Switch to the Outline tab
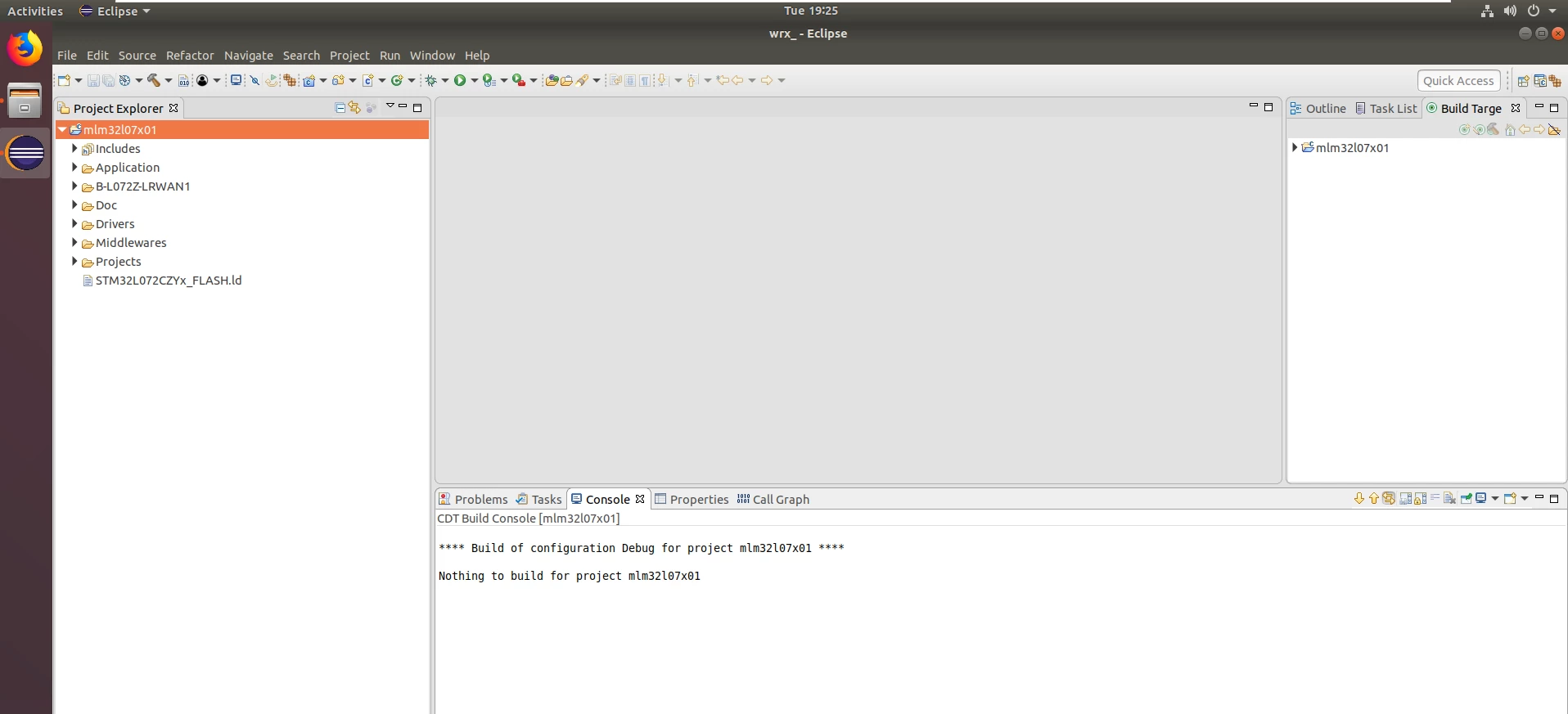Viewport: 1568px width, 714px height. coord(1318,109)
